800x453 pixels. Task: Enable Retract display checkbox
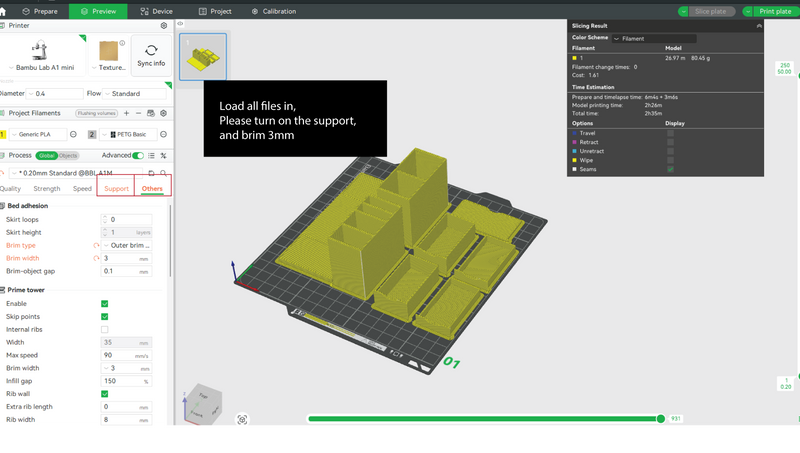pyautogui.click(x=670, y=142)
